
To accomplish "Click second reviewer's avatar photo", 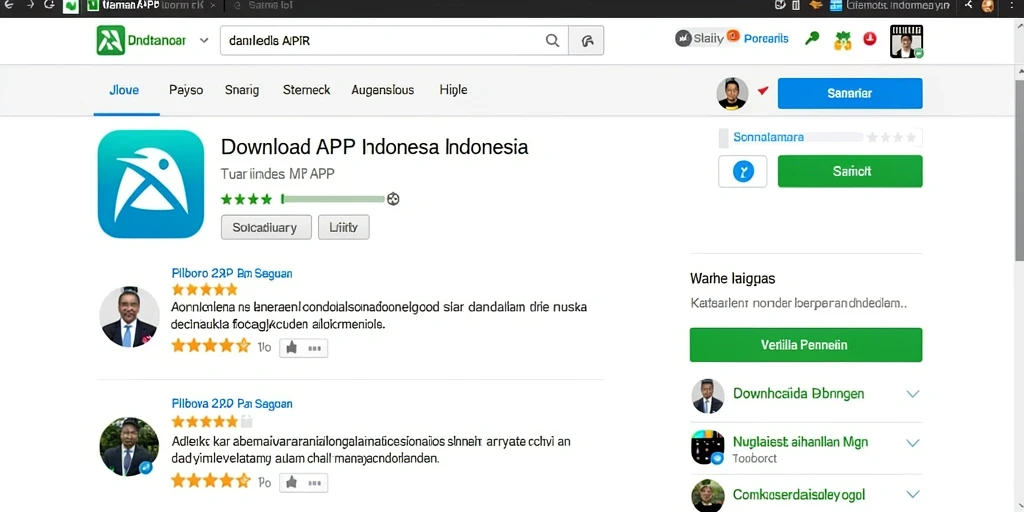I will point(129,447).
